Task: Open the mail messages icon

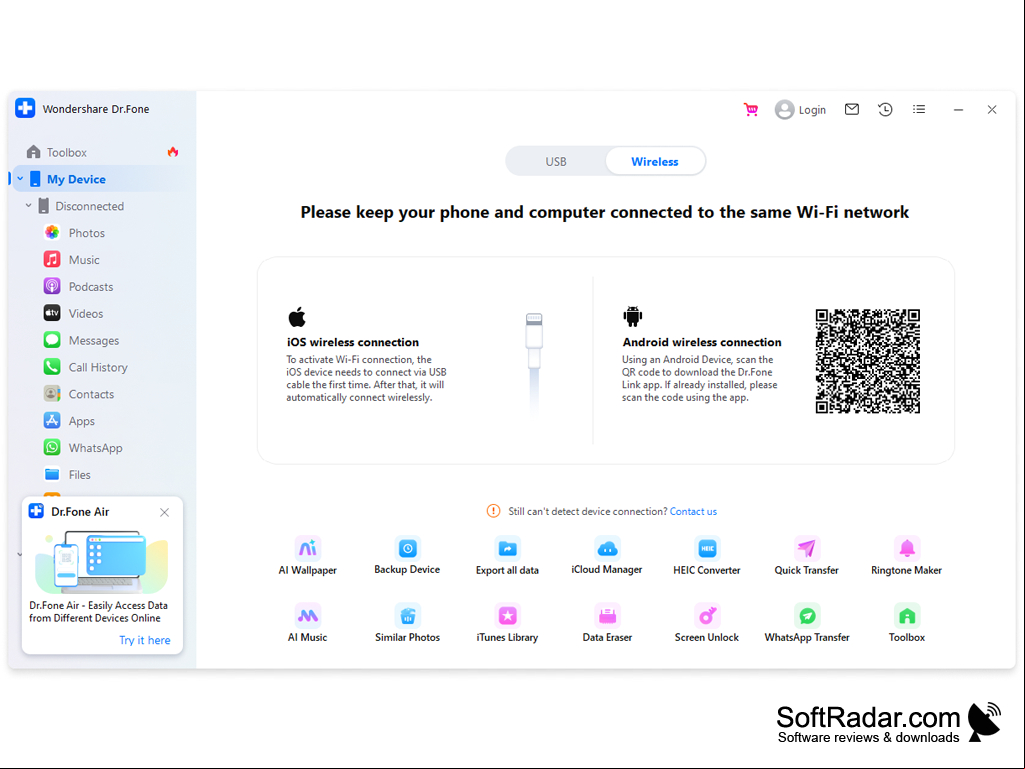Action: click(x=851, y=109)
